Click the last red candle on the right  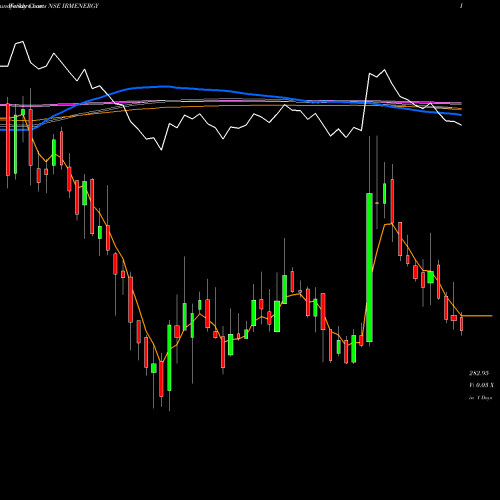point(462,324)
